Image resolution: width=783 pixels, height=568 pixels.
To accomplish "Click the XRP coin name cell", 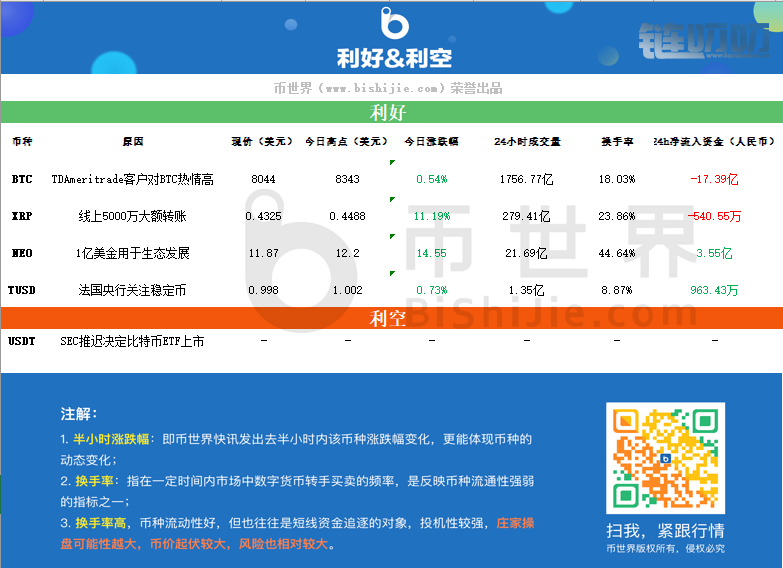I will point(22,216).
